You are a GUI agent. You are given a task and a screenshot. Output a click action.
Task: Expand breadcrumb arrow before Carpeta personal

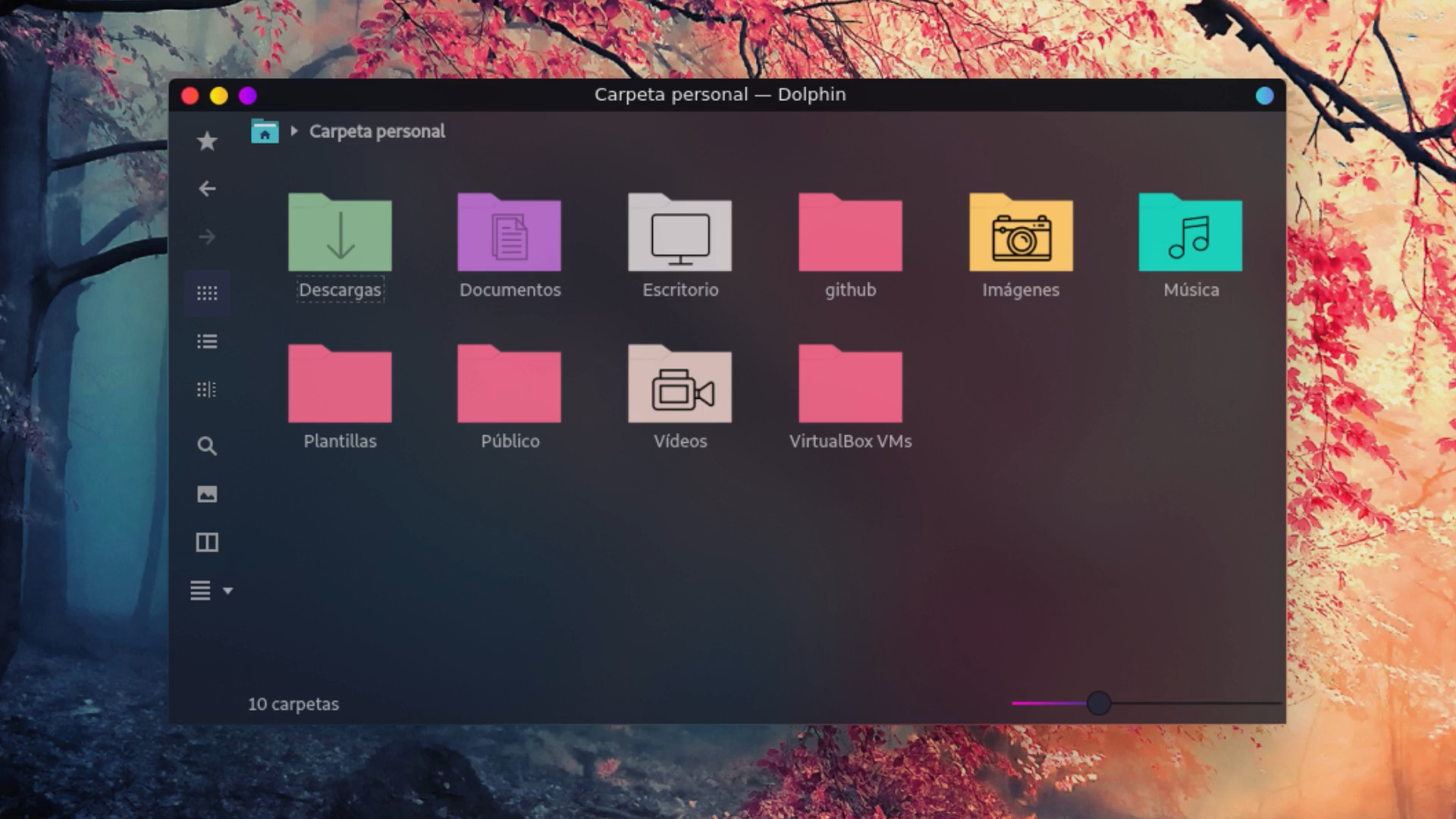click(x=294, y=131)
